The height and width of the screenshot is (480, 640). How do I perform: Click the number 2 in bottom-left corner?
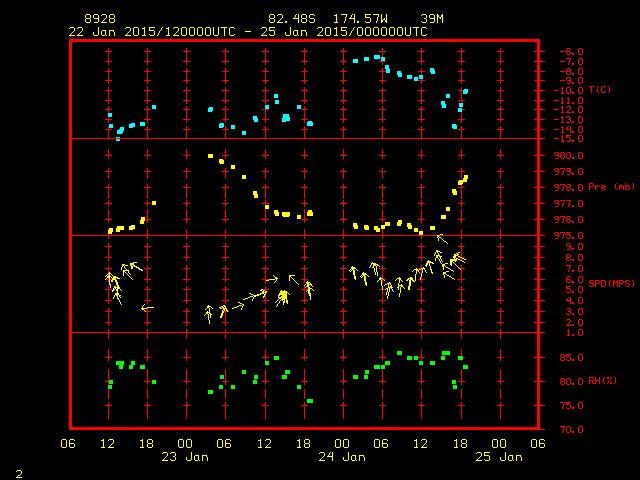pyautogui.click(x=19, y=474)
